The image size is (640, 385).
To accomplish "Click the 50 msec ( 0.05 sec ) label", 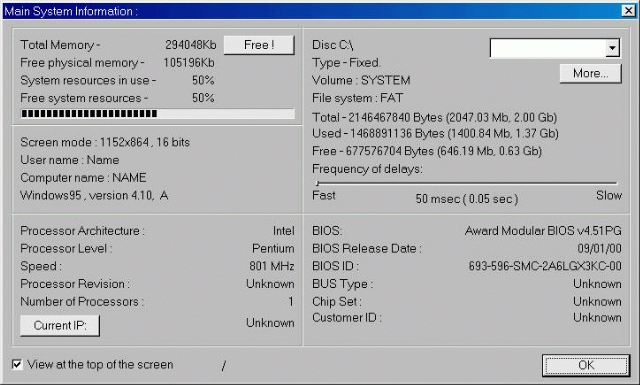I will [x=467, y=199].
